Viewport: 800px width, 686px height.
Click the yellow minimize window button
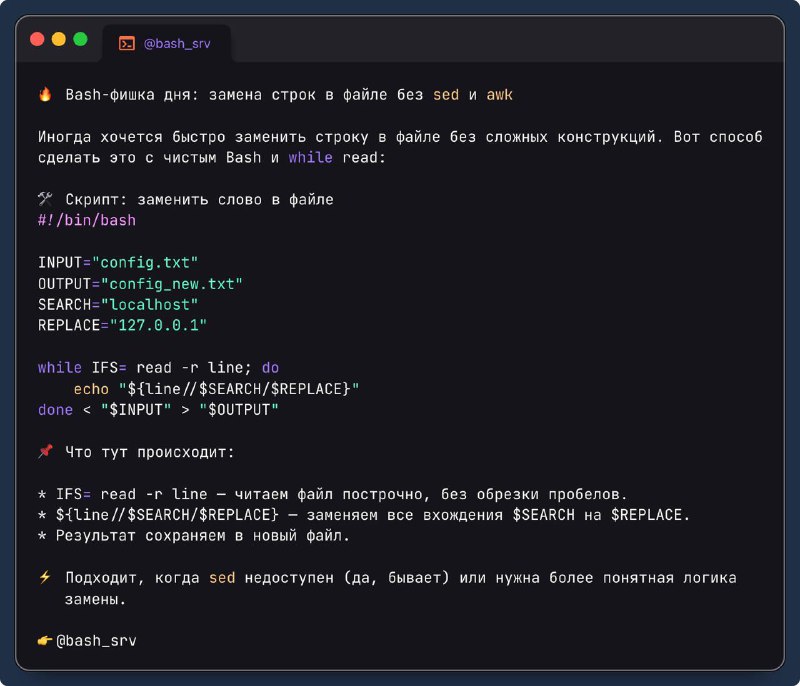click(x=59, y=39)
